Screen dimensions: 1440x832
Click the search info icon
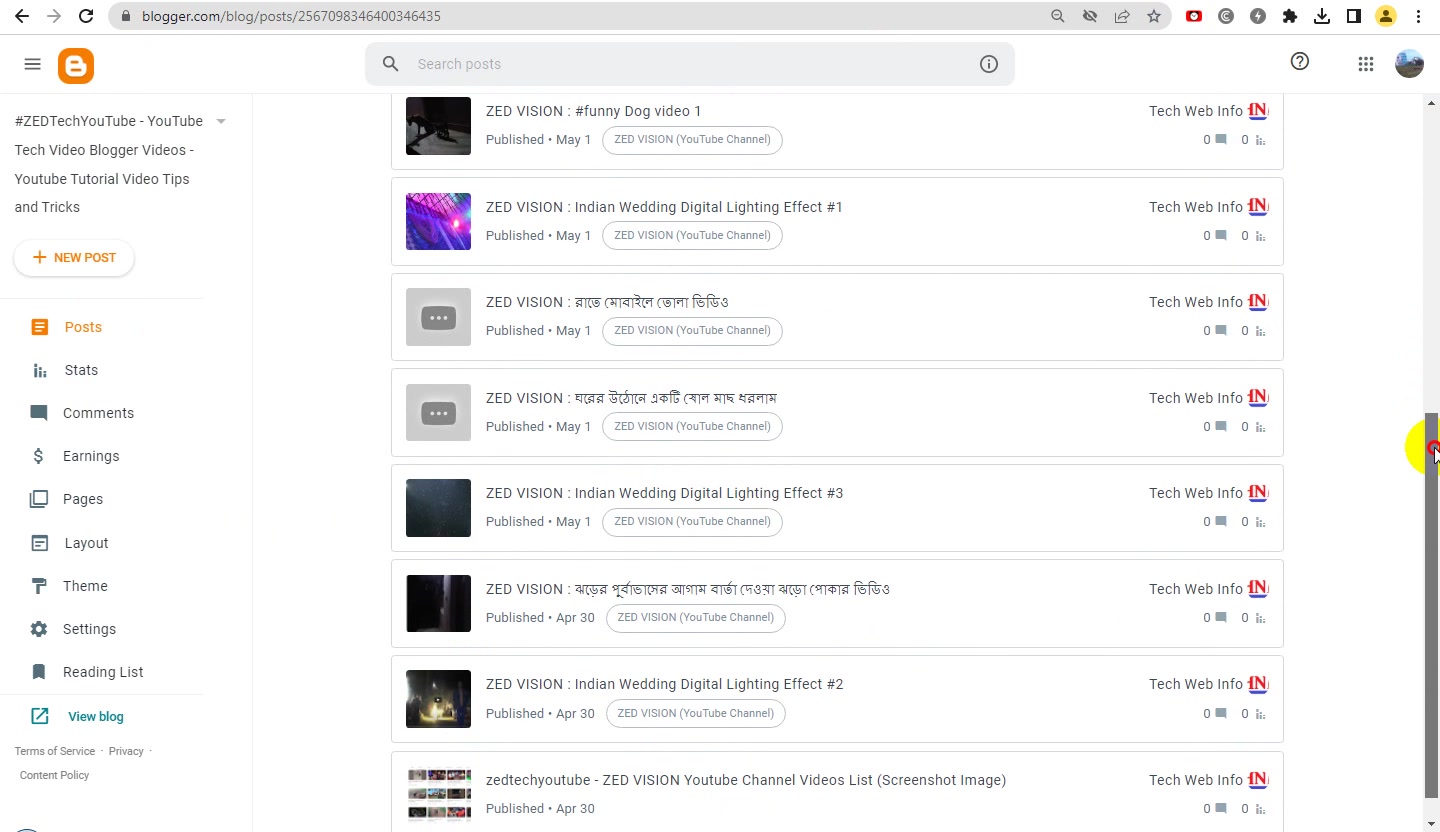coord(988,64)
